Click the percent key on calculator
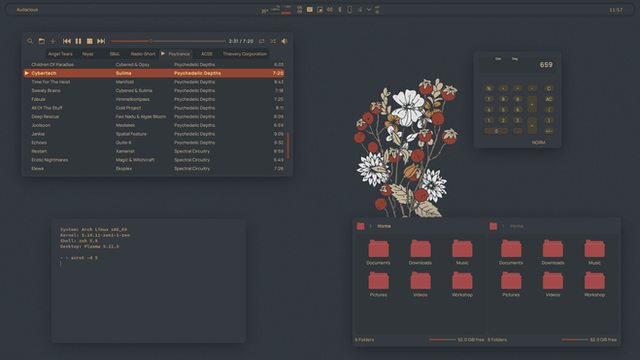640x360 pixels. click(489, 88)
